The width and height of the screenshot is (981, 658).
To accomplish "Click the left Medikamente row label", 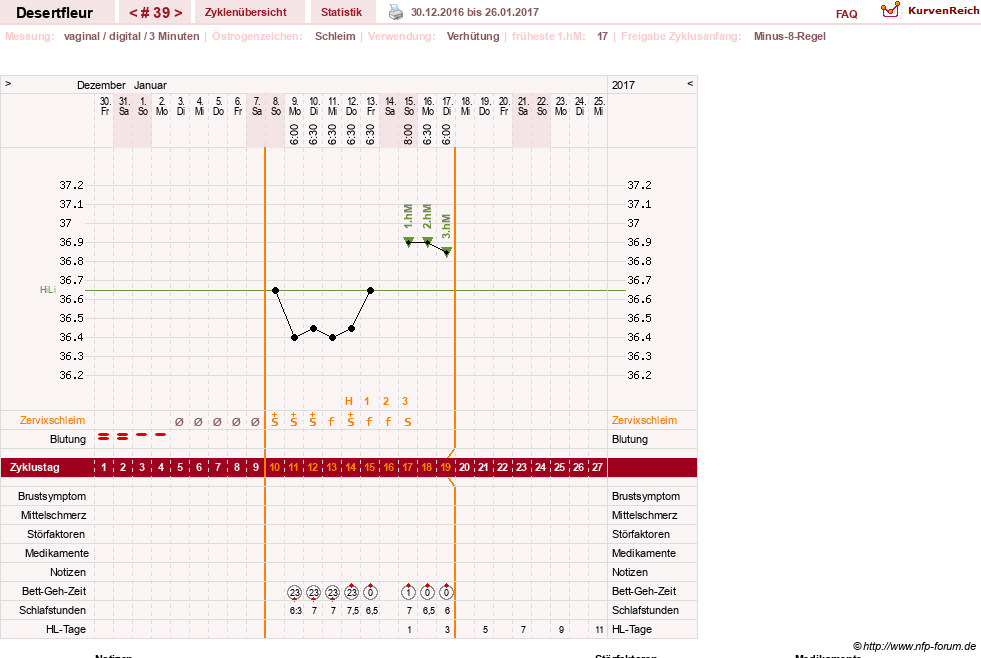I will [57, 553].
